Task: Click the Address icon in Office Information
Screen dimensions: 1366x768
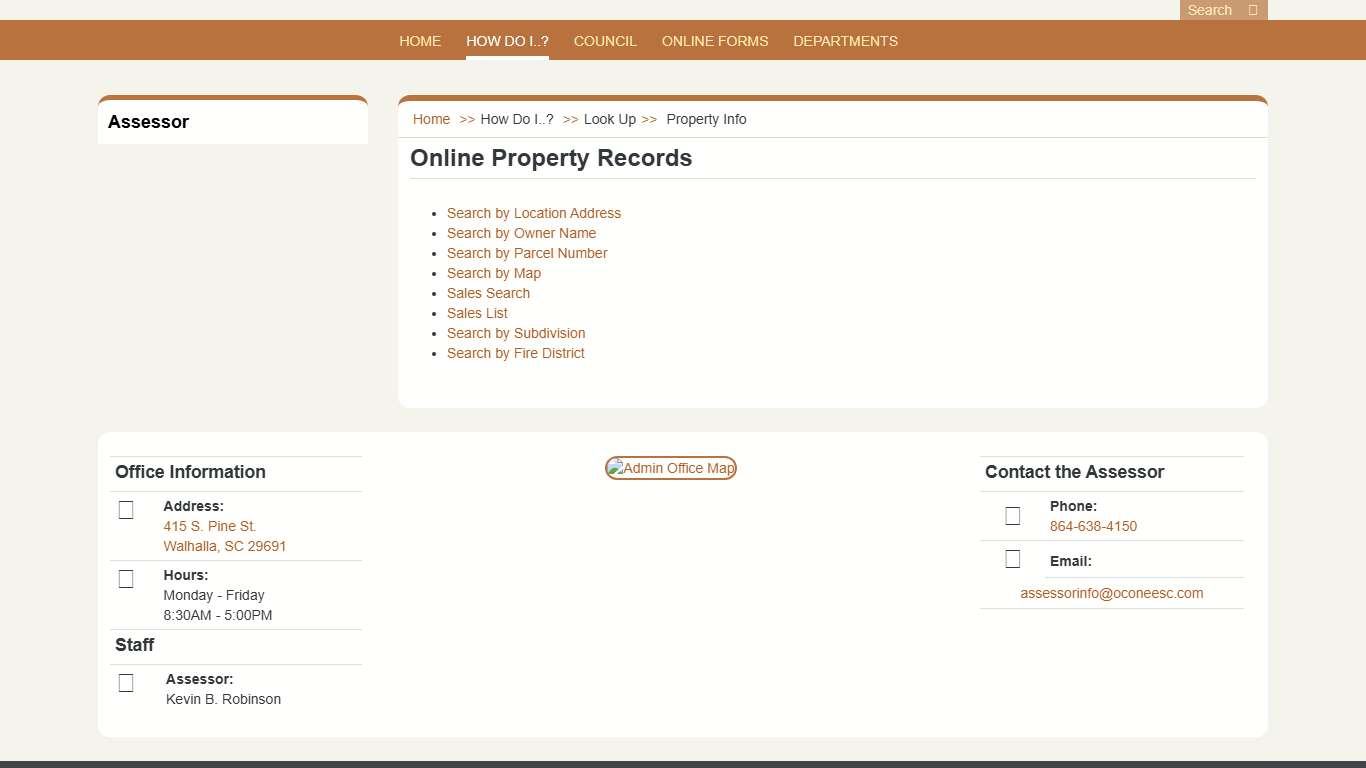Action: point(126,510)
